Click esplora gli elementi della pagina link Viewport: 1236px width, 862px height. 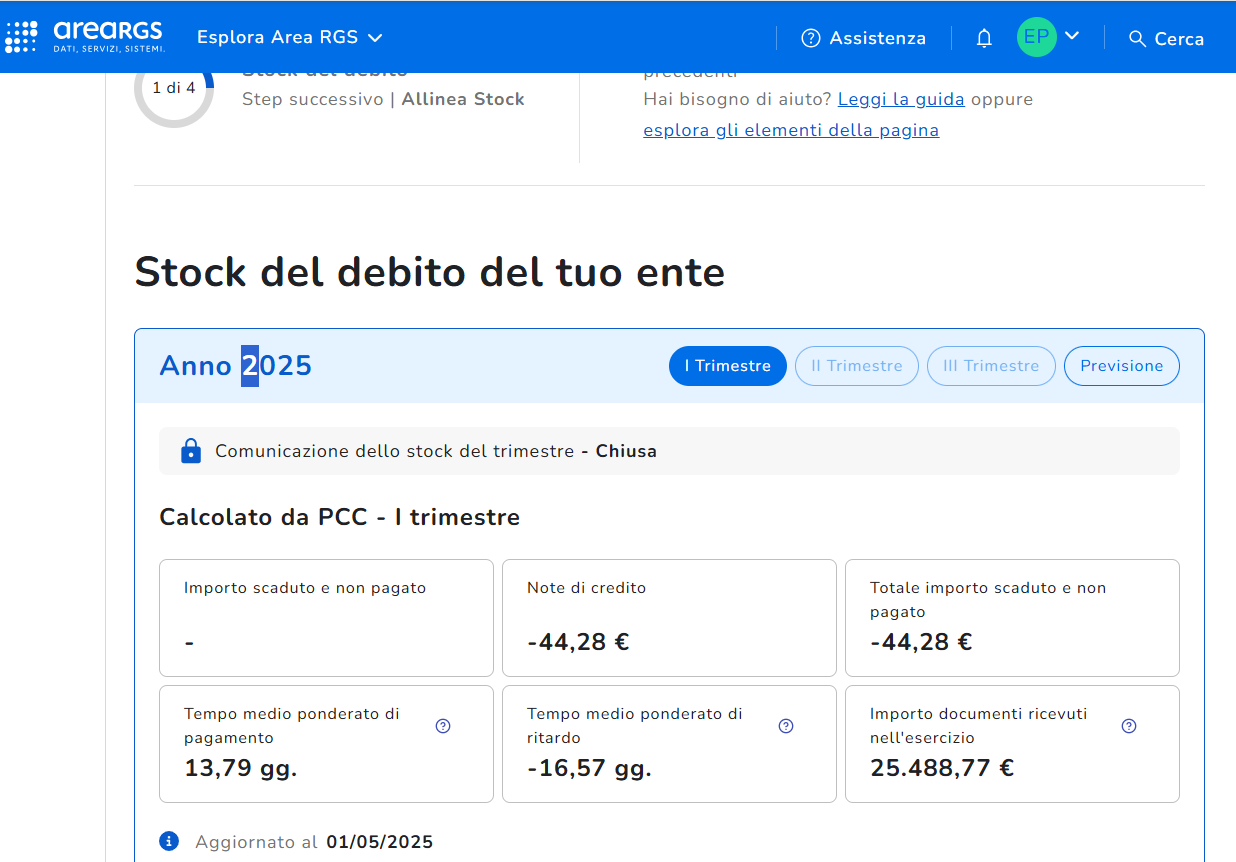click(x=790, y=130)
